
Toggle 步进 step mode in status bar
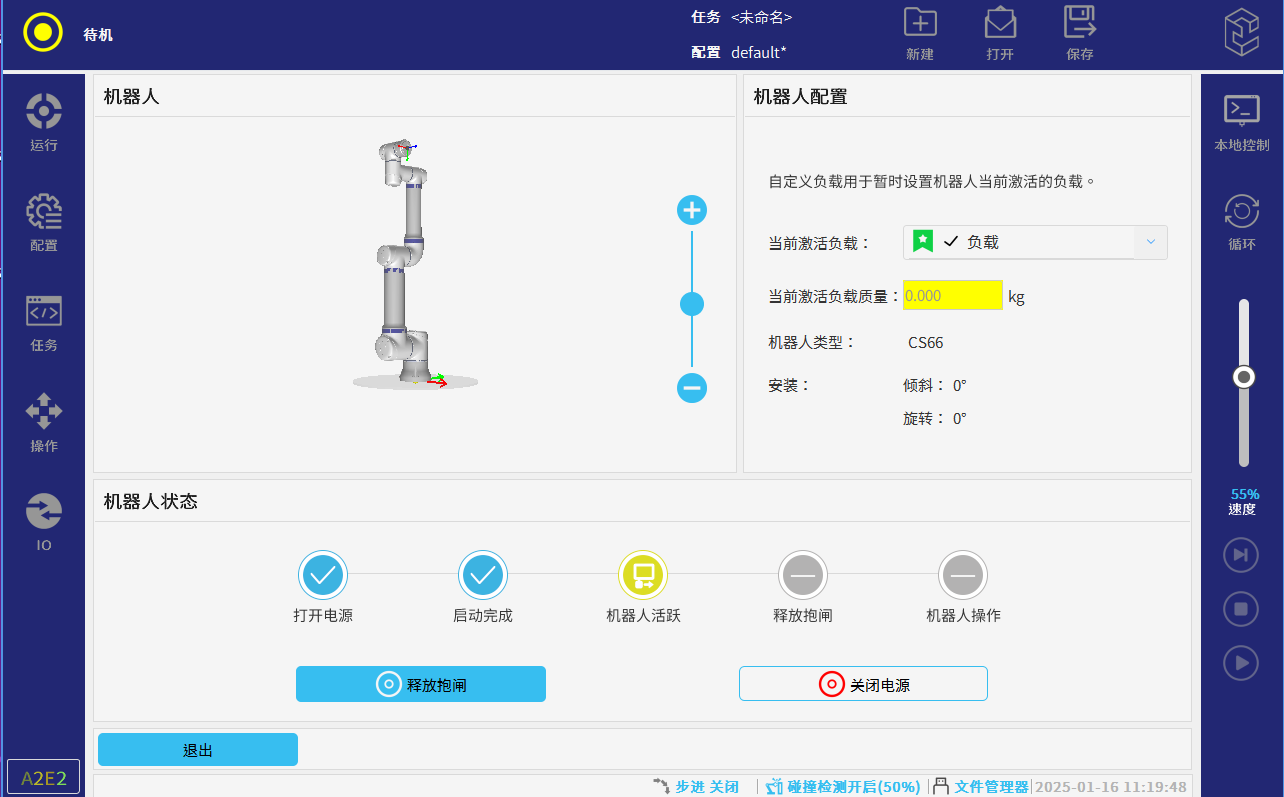point(697,787)
